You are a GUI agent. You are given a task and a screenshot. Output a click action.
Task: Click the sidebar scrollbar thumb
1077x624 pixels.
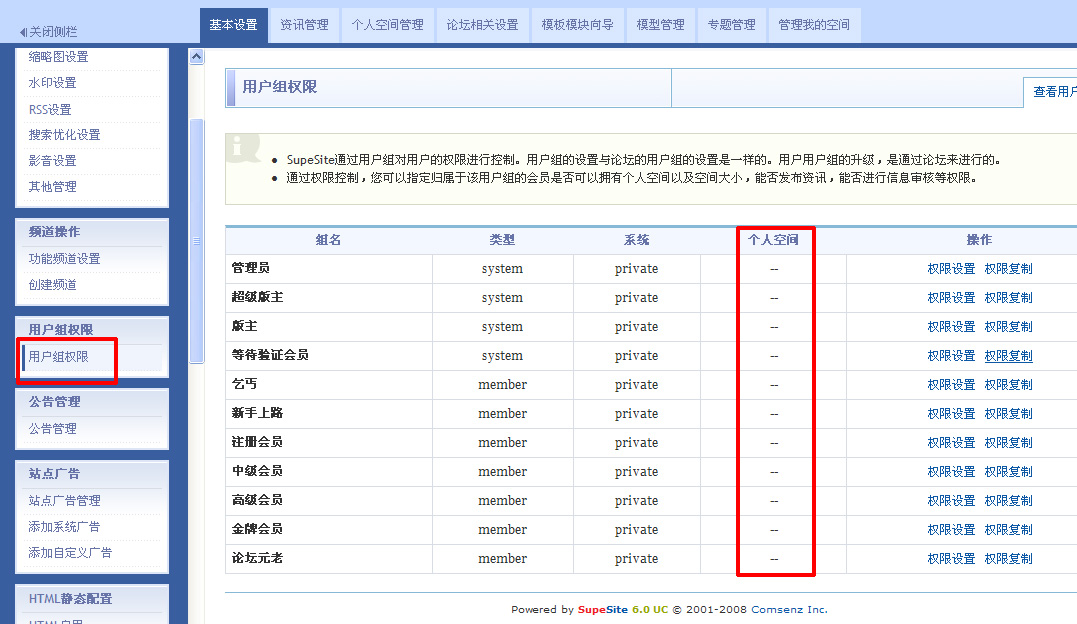point(196,241)
